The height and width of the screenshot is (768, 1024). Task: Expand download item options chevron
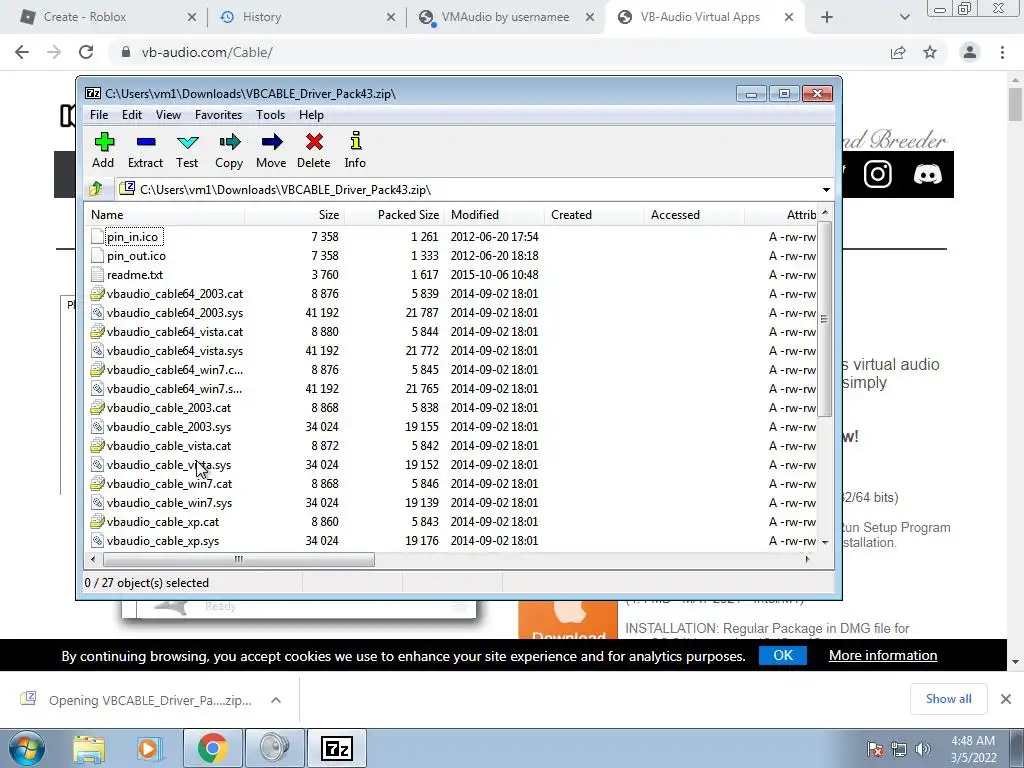(x=276, y=700)
